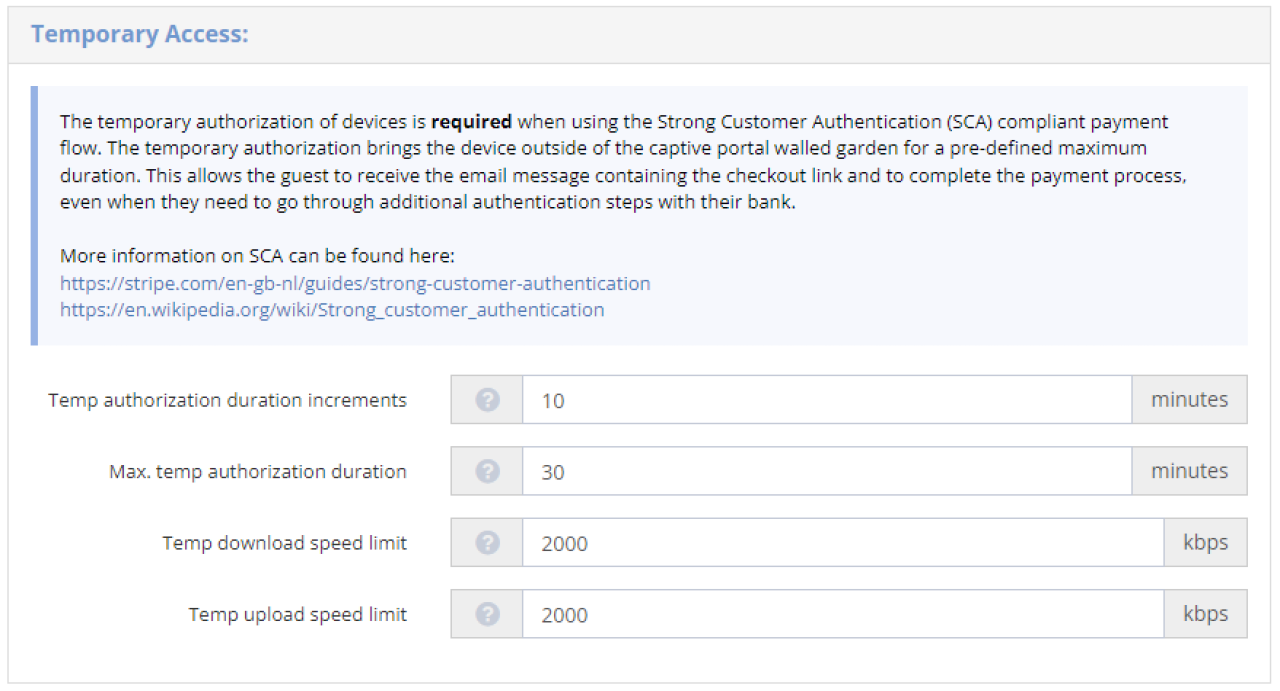Click the kbps label next to upload speed limit
The image size is (1280, 691).
tap(1205, 614)
